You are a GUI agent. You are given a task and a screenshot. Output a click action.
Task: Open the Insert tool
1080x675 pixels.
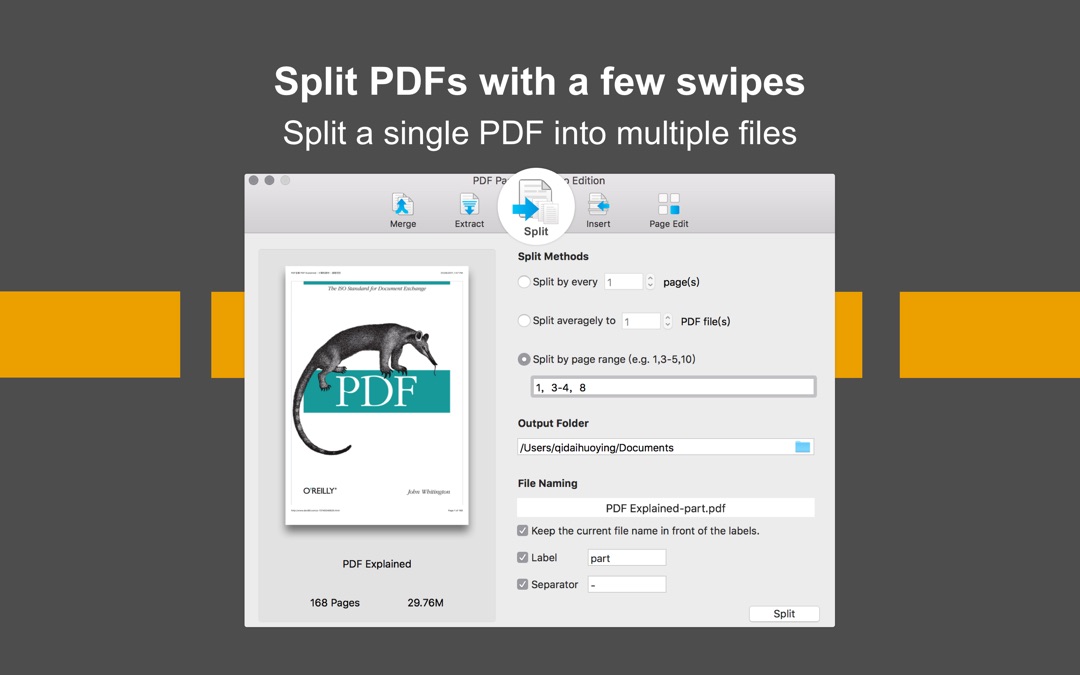598,211
